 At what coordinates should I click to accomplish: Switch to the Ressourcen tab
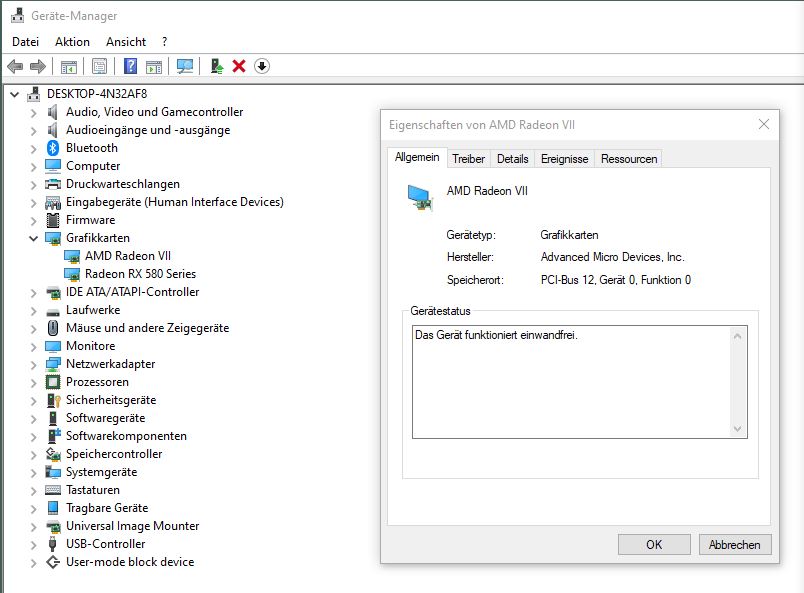629,159
